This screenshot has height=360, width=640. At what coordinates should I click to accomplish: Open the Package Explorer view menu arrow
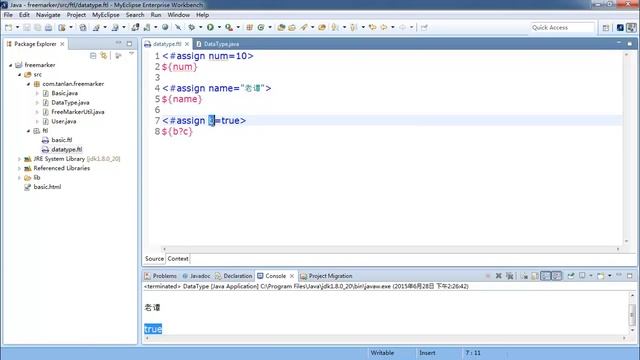[131, 54]
